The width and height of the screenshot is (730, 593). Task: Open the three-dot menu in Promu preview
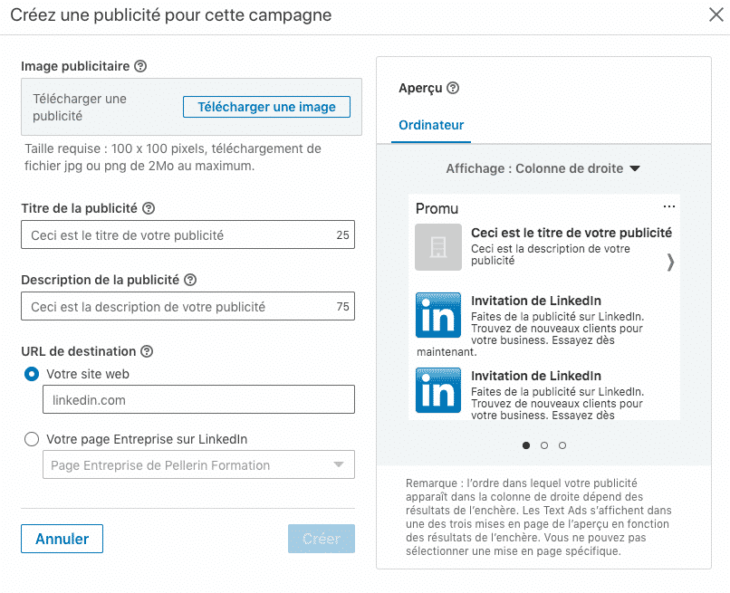(669, 207)
